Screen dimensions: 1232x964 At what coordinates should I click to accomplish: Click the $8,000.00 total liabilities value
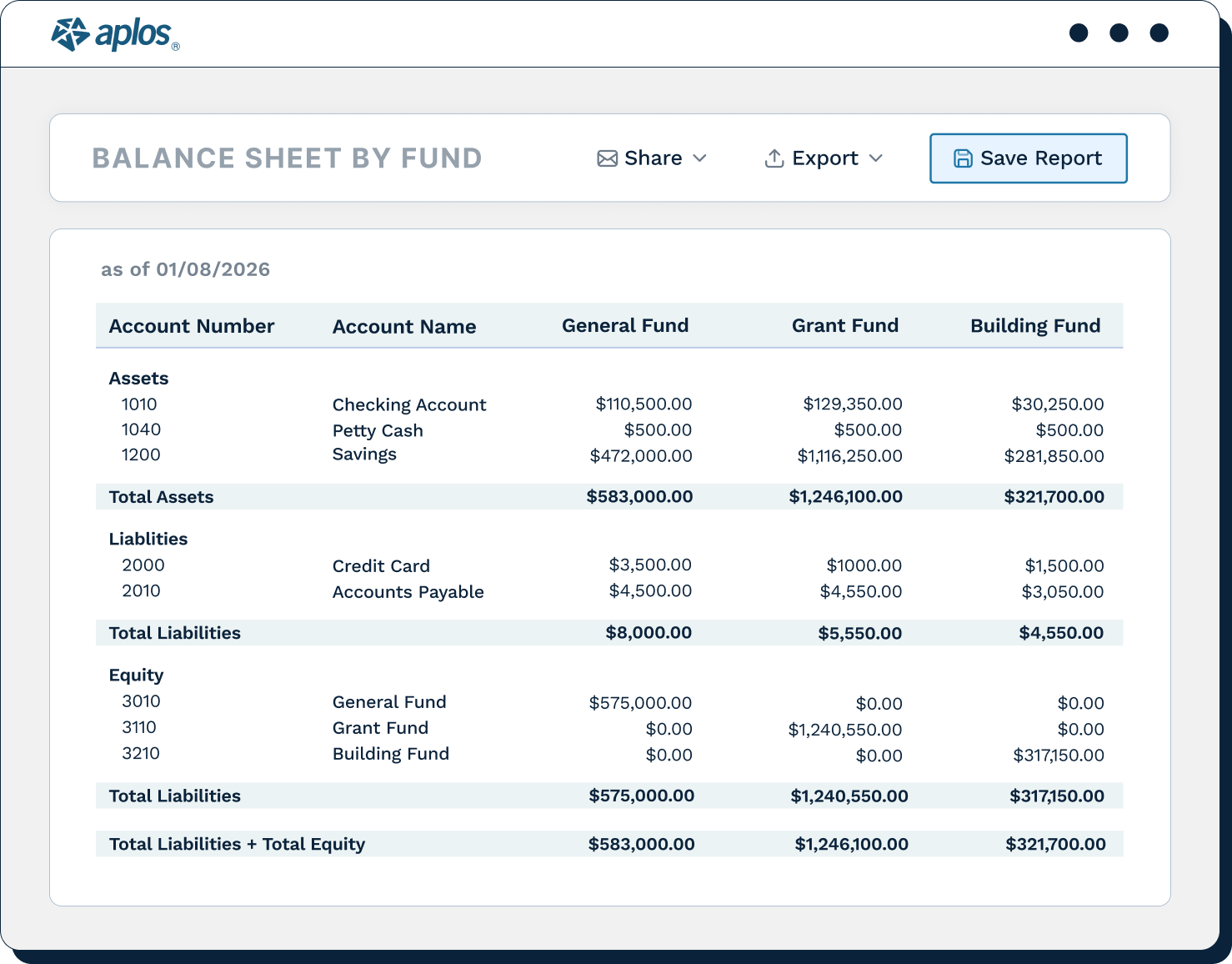(649, 633)
